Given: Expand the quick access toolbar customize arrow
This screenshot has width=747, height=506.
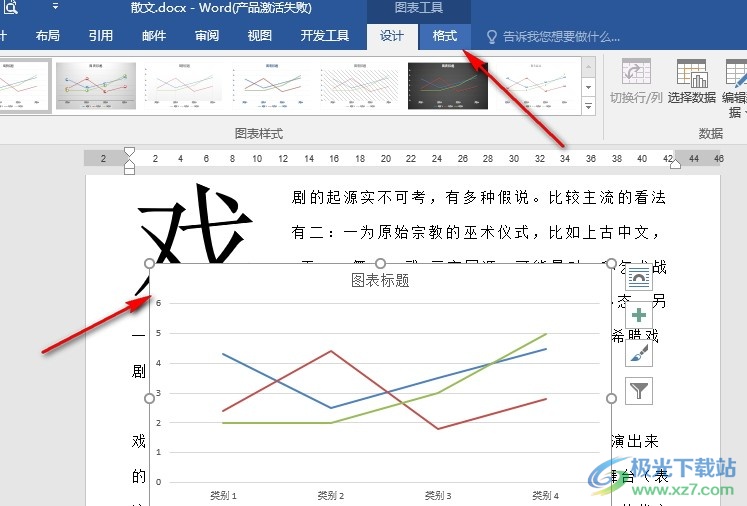Looking at the screenshot, I should tap(56, 6).
